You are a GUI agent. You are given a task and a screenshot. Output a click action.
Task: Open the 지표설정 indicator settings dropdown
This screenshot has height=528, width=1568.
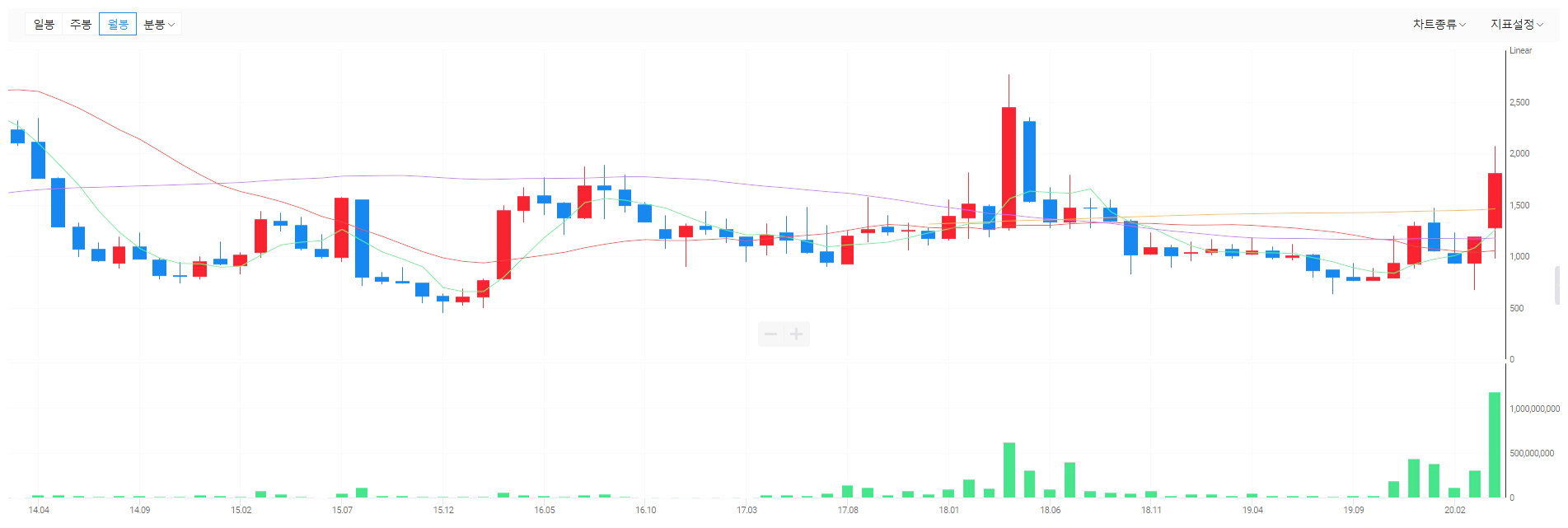pos(1516,25)
